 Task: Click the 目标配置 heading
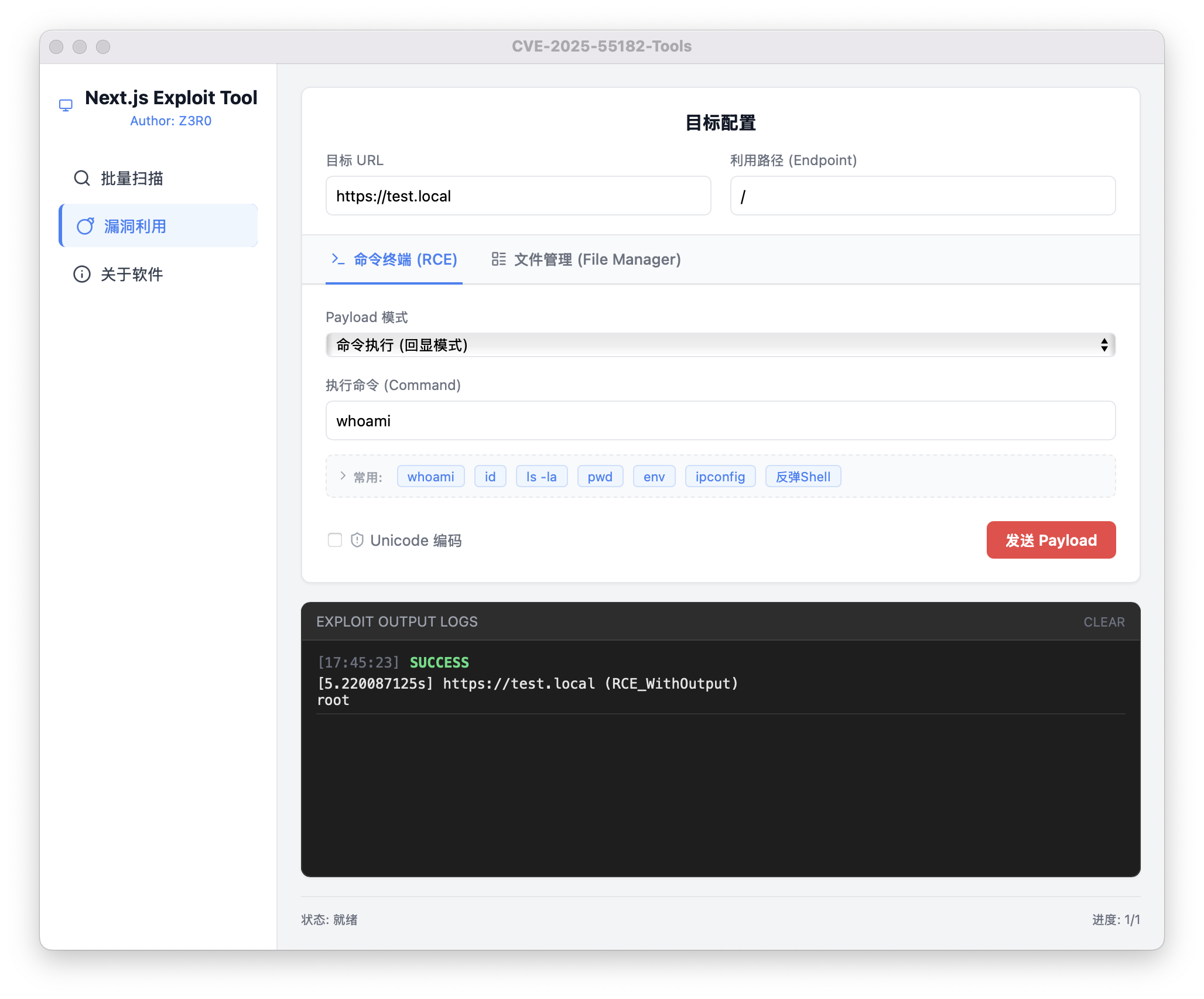[721, 123]
